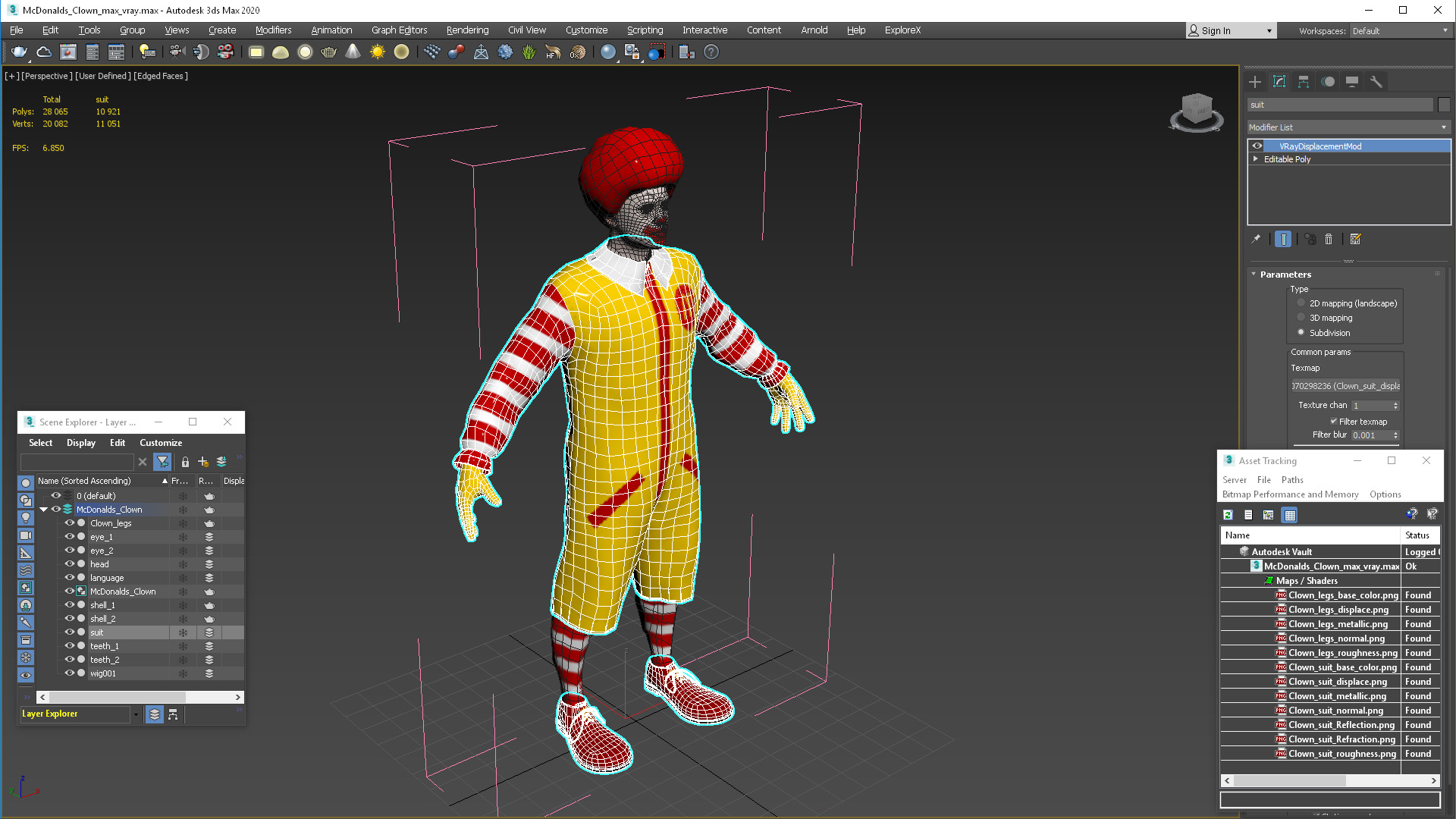
Task: Open the Scripting menu
Action: point(645,30)
